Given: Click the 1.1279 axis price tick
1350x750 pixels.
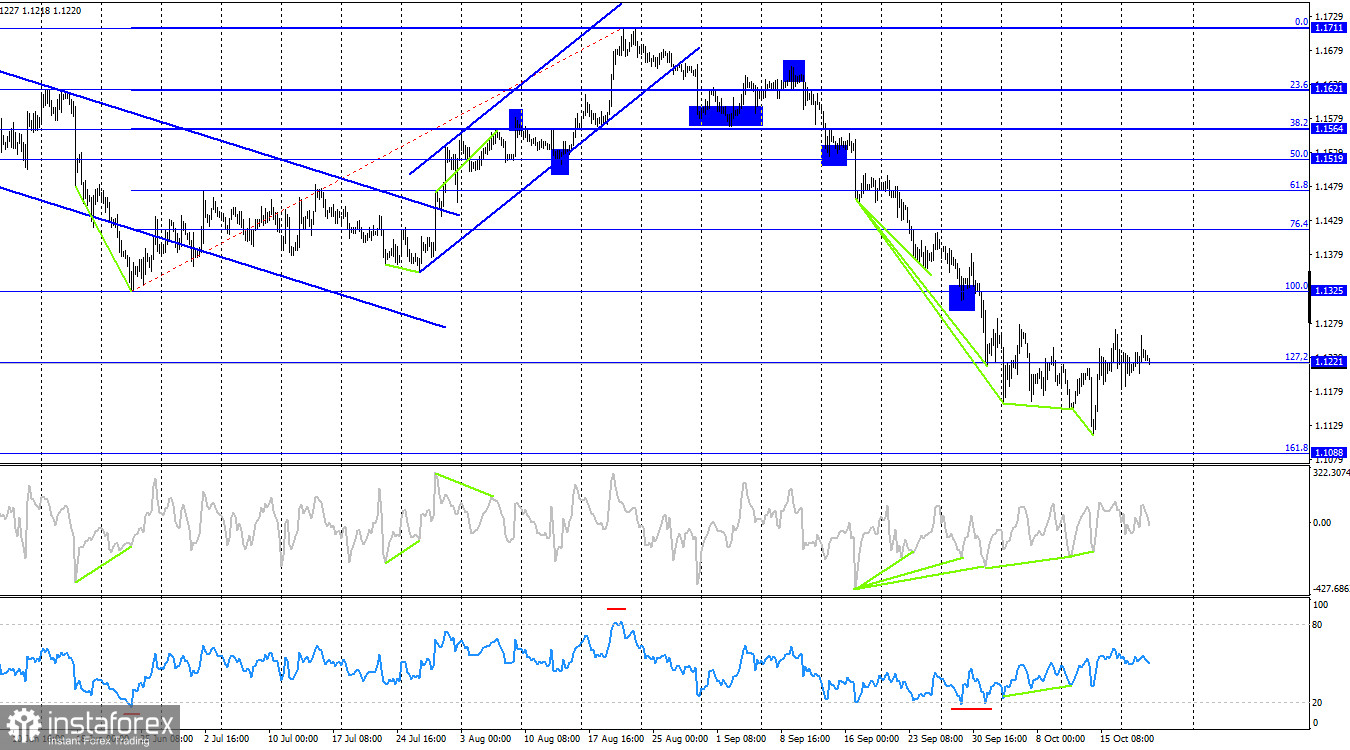Looking at the screenshot, I should [1330, 323].
